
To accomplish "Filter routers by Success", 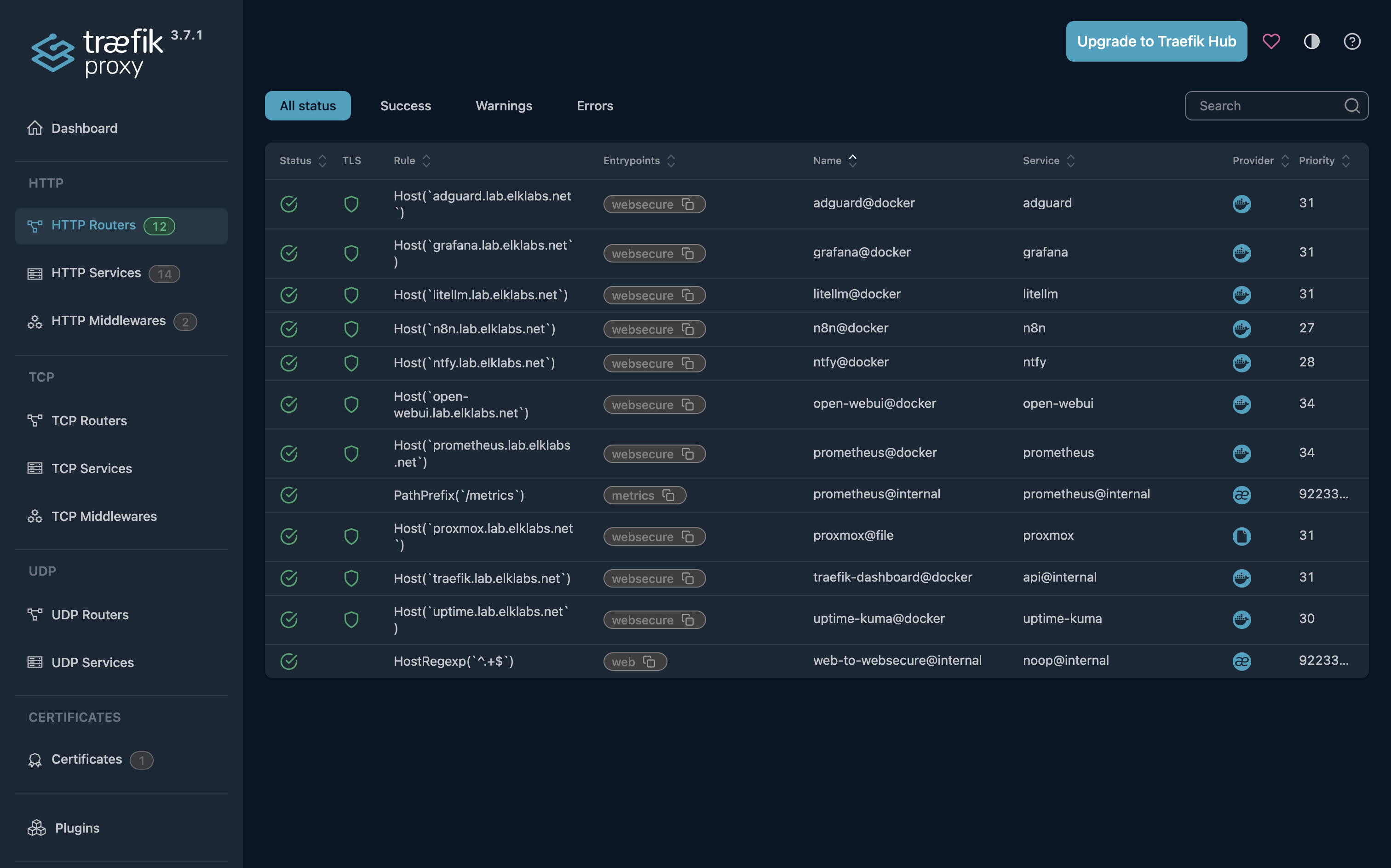I will 405,106.
